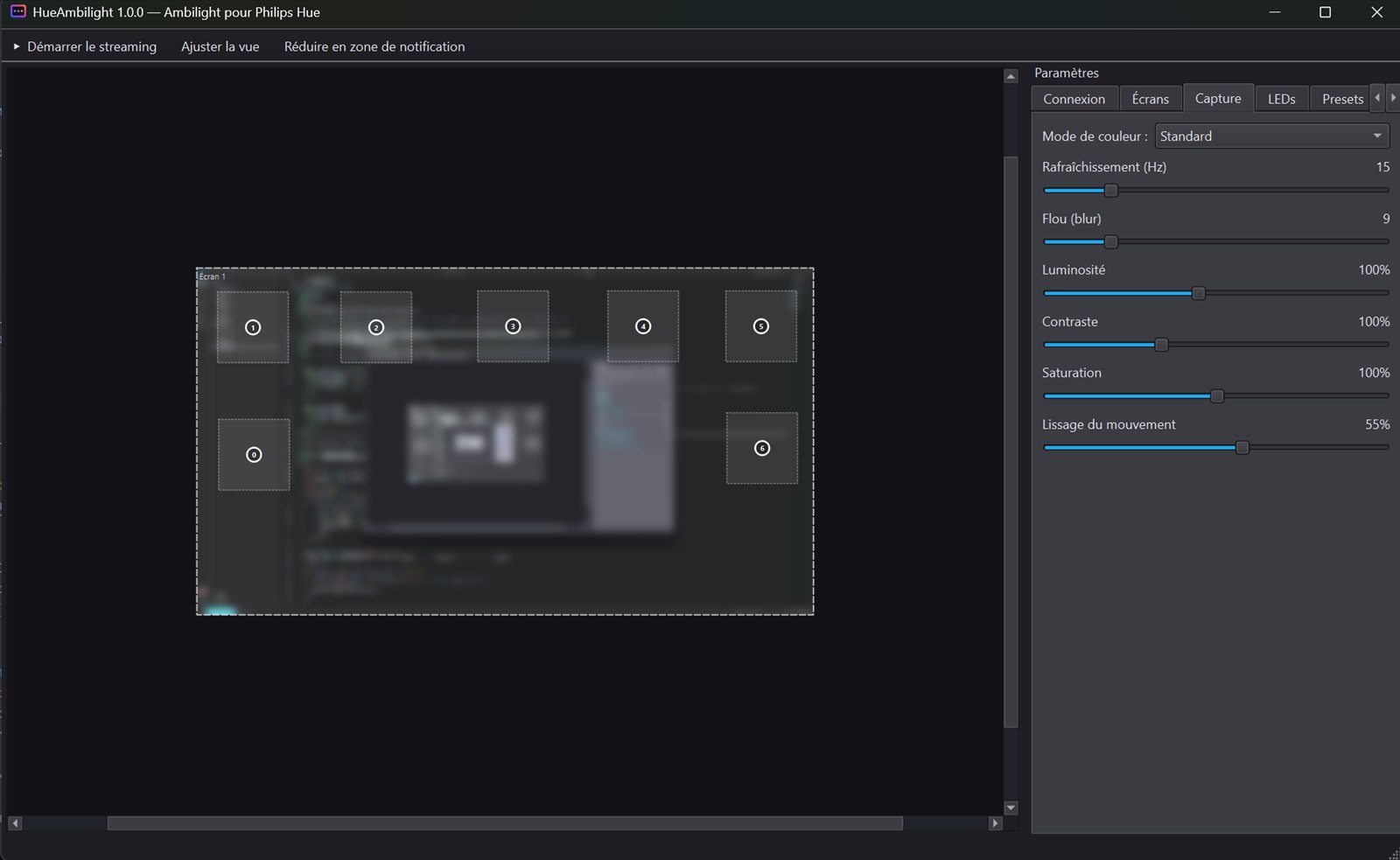The image size is (1400, 860).
Task: Select LED zone 3 in the preview
Action: 513,326
